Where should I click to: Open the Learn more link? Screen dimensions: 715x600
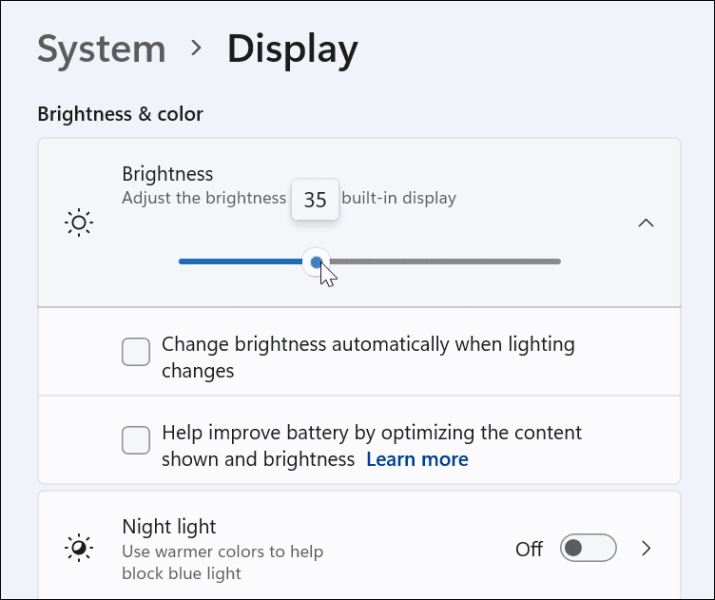(417, 459)
